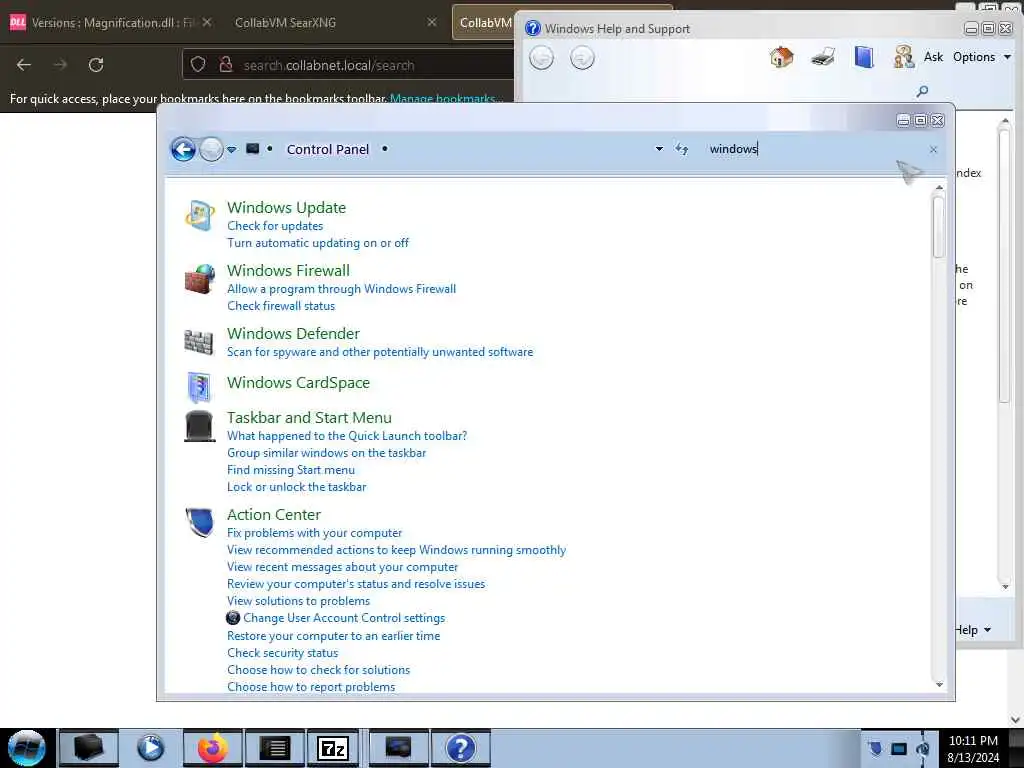Open the Windows CardSpace icon
Screen dimensions: 1024x768
[x=199, y=387]
